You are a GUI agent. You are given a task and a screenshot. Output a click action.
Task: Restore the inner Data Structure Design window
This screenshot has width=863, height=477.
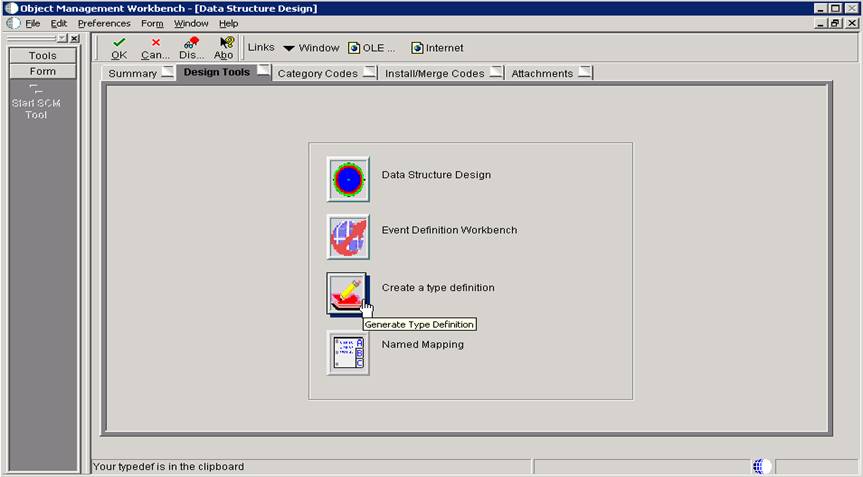[x=835, y=23]
